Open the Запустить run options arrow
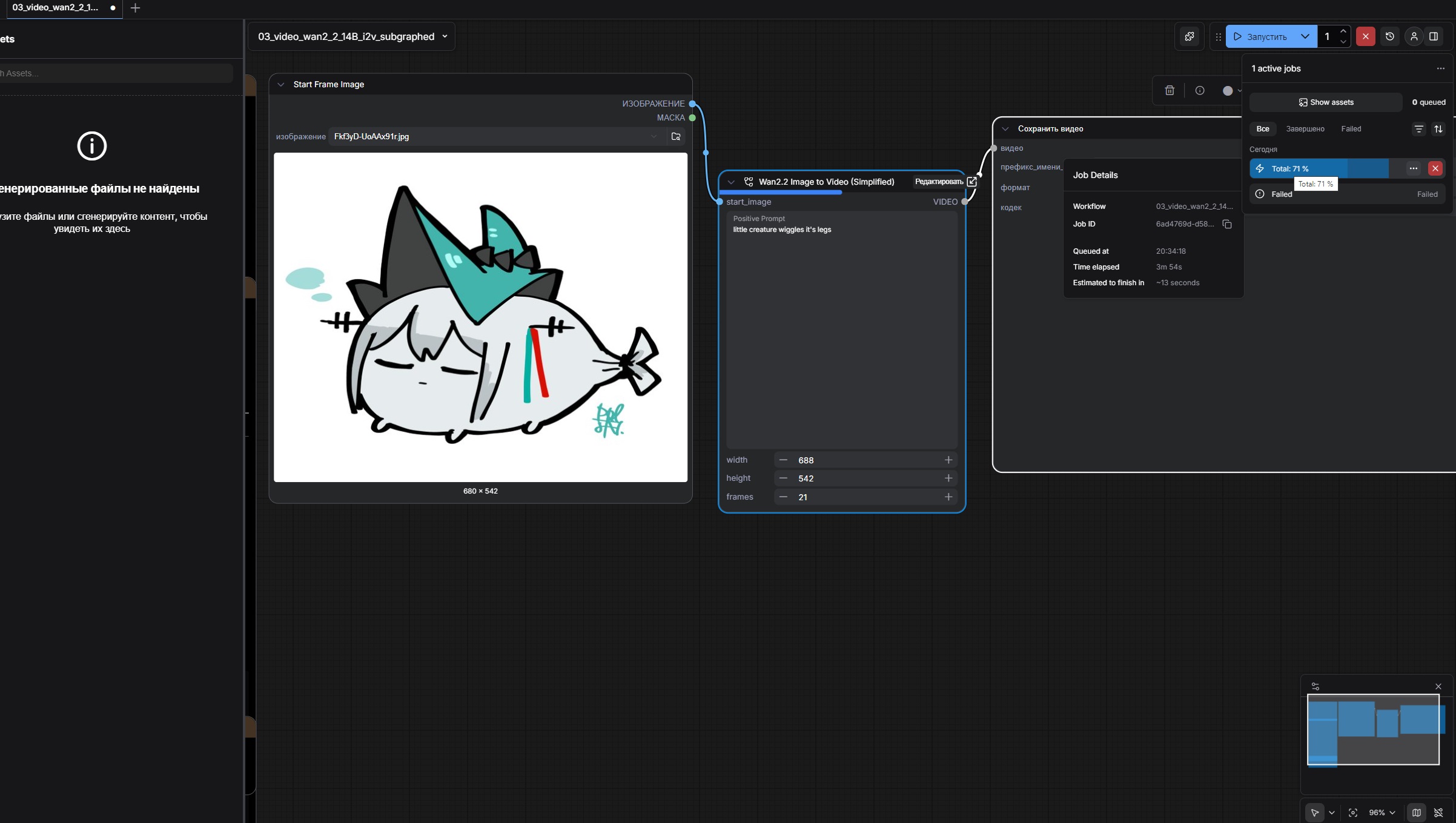Image resolution: width=1456 pixels, height=823 pixels. (x=1305, y=36)
